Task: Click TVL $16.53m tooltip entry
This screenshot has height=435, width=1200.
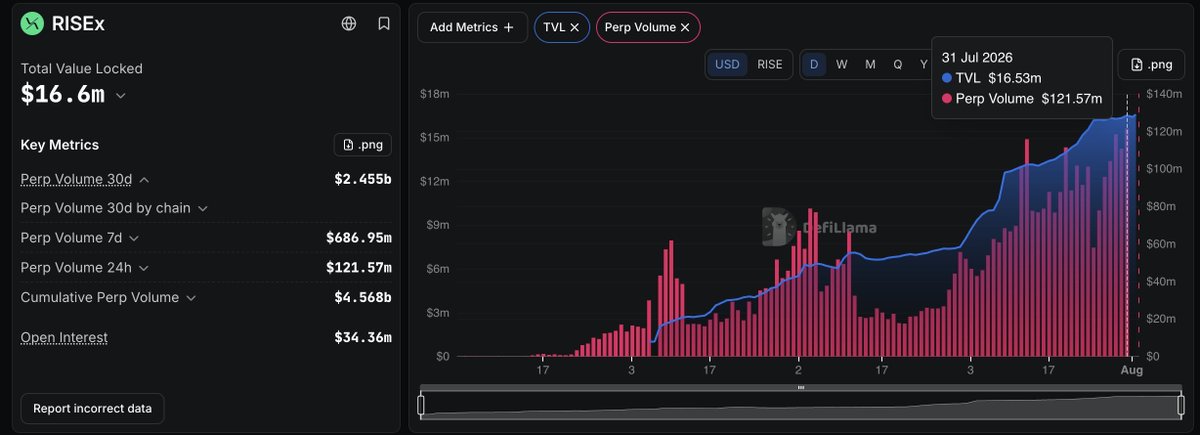Action: point(992,77)
